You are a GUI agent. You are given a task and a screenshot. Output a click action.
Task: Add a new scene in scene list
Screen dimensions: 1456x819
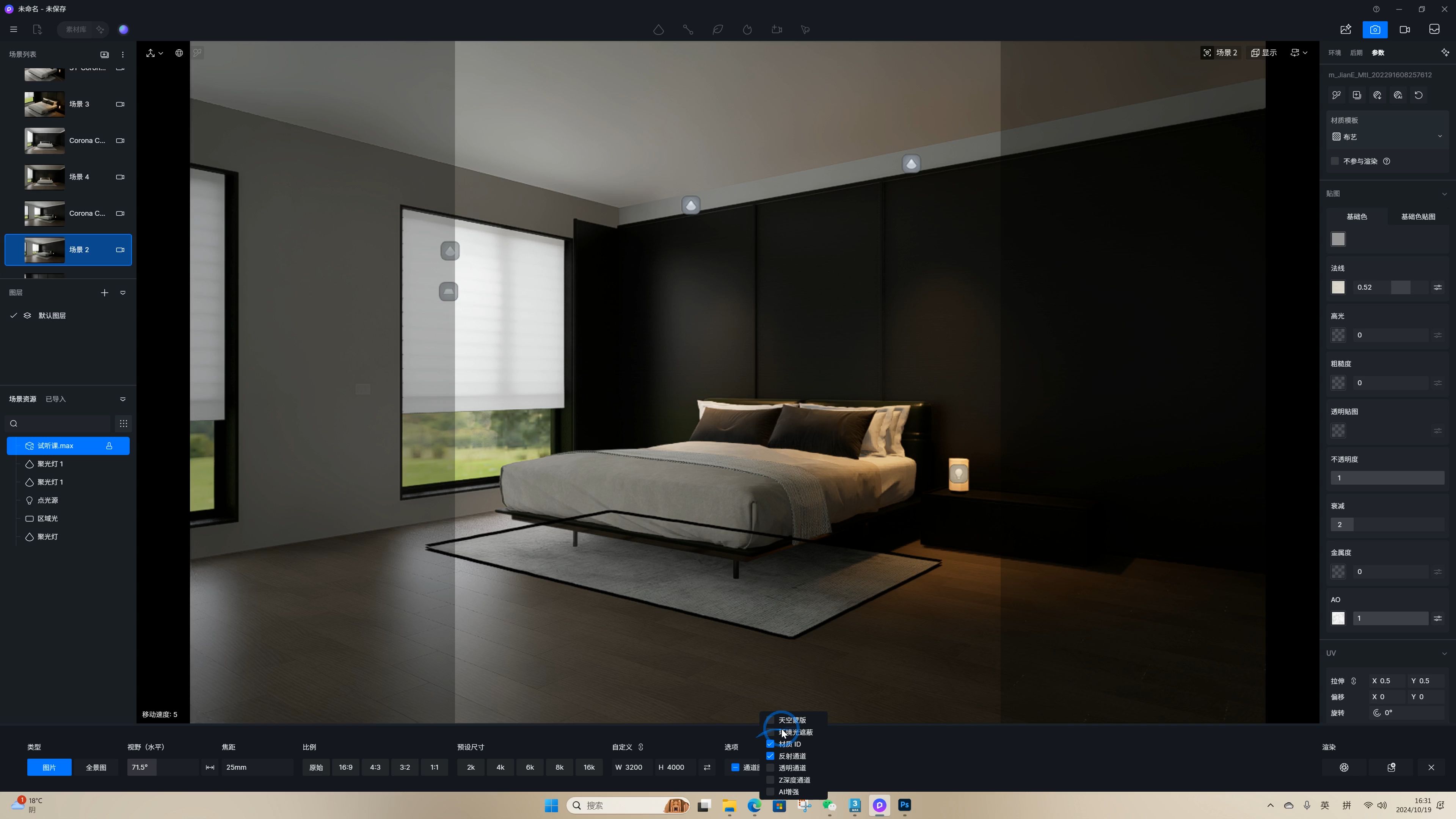click(105, 55)
